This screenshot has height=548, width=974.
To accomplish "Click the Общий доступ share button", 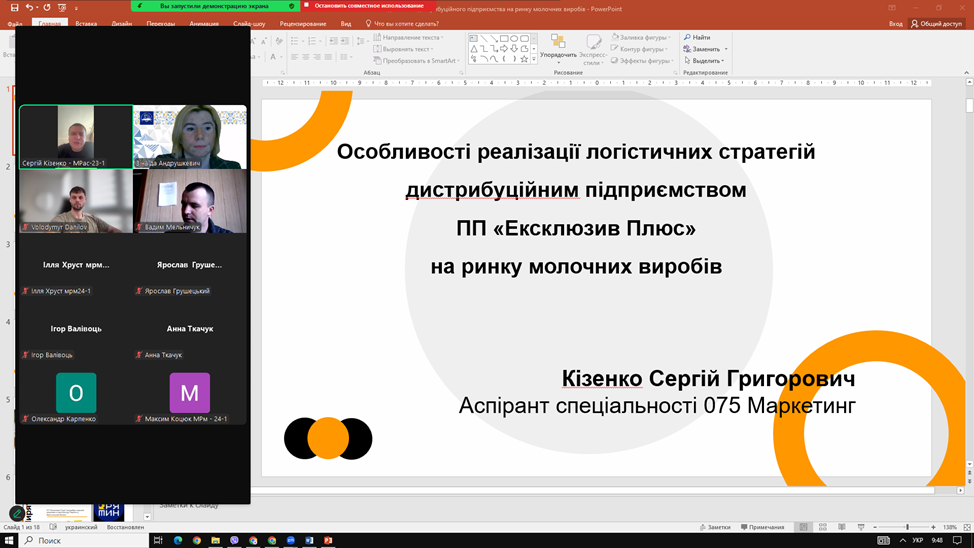I will [937, 24].
